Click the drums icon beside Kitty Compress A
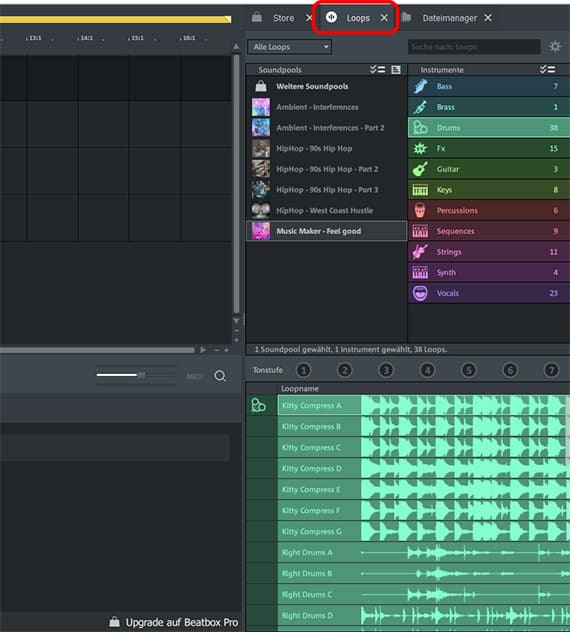Image resolution: width=570 pixels, height=632 pixels. pos(258,405)
